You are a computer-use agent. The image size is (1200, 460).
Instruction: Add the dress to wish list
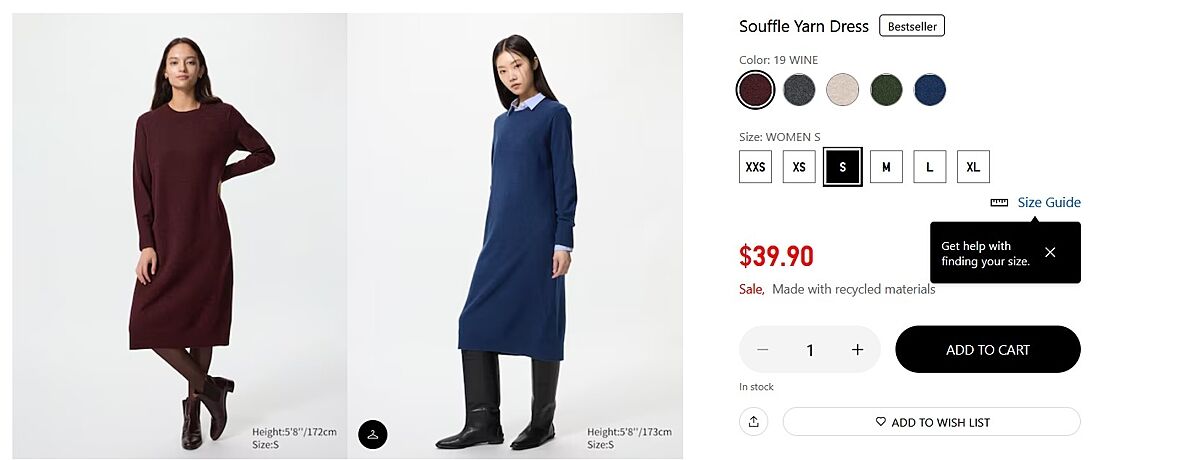pos(931,422)
